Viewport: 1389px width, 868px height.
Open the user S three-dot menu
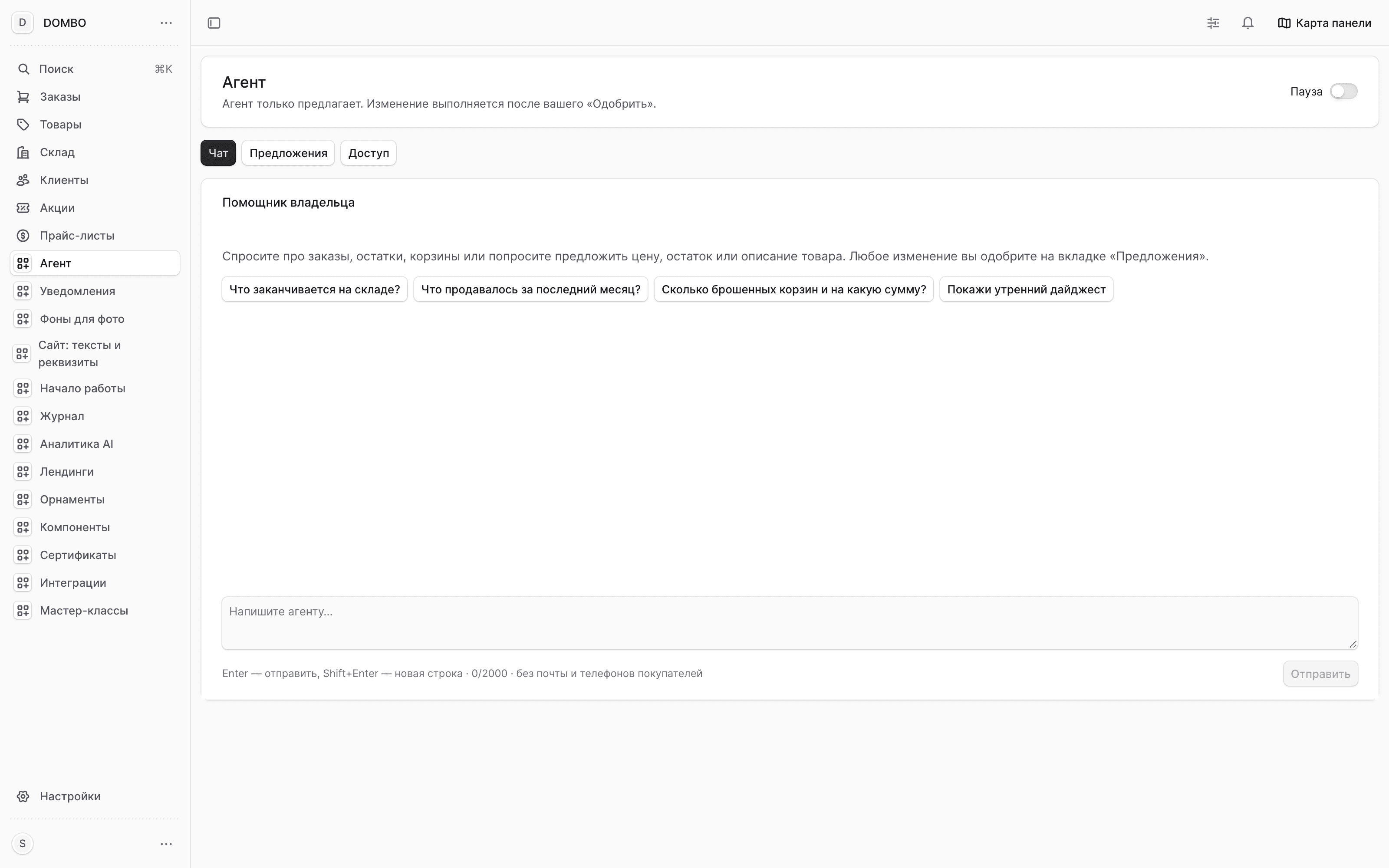click(166, 844)
